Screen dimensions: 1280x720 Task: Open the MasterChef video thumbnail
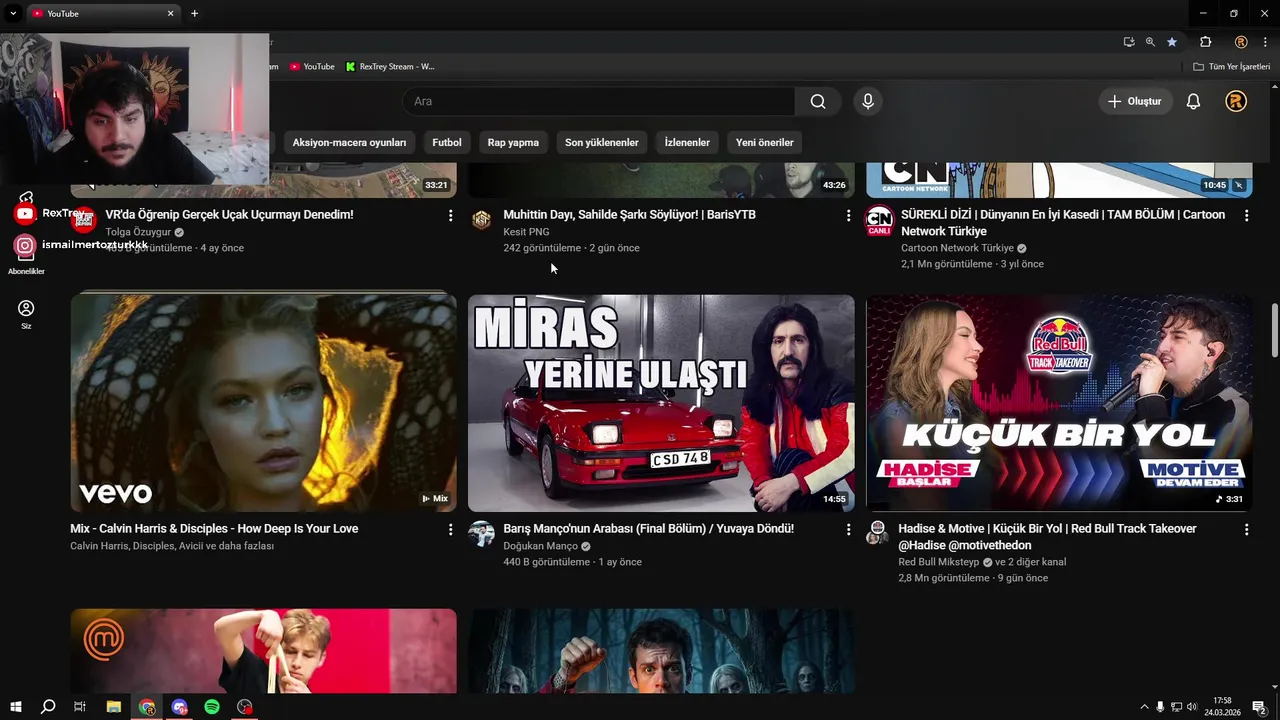click(263, 651)
